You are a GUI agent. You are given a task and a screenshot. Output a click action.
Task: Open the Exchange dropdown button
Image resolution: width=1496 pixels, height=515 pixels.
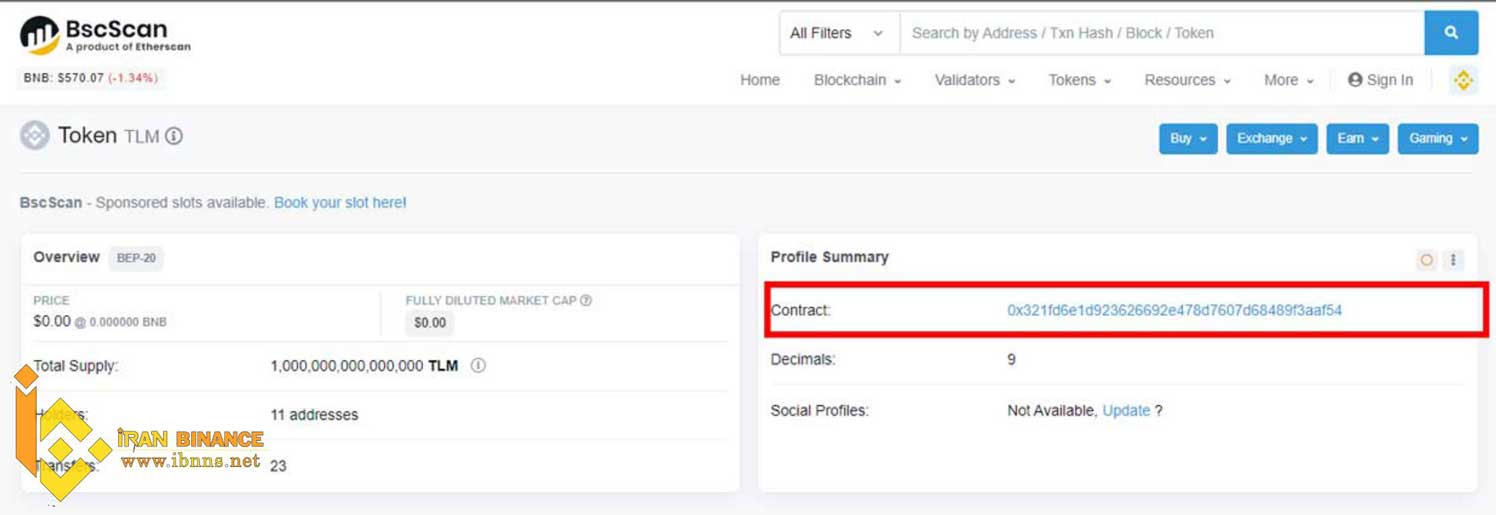tap(1272, 139)
